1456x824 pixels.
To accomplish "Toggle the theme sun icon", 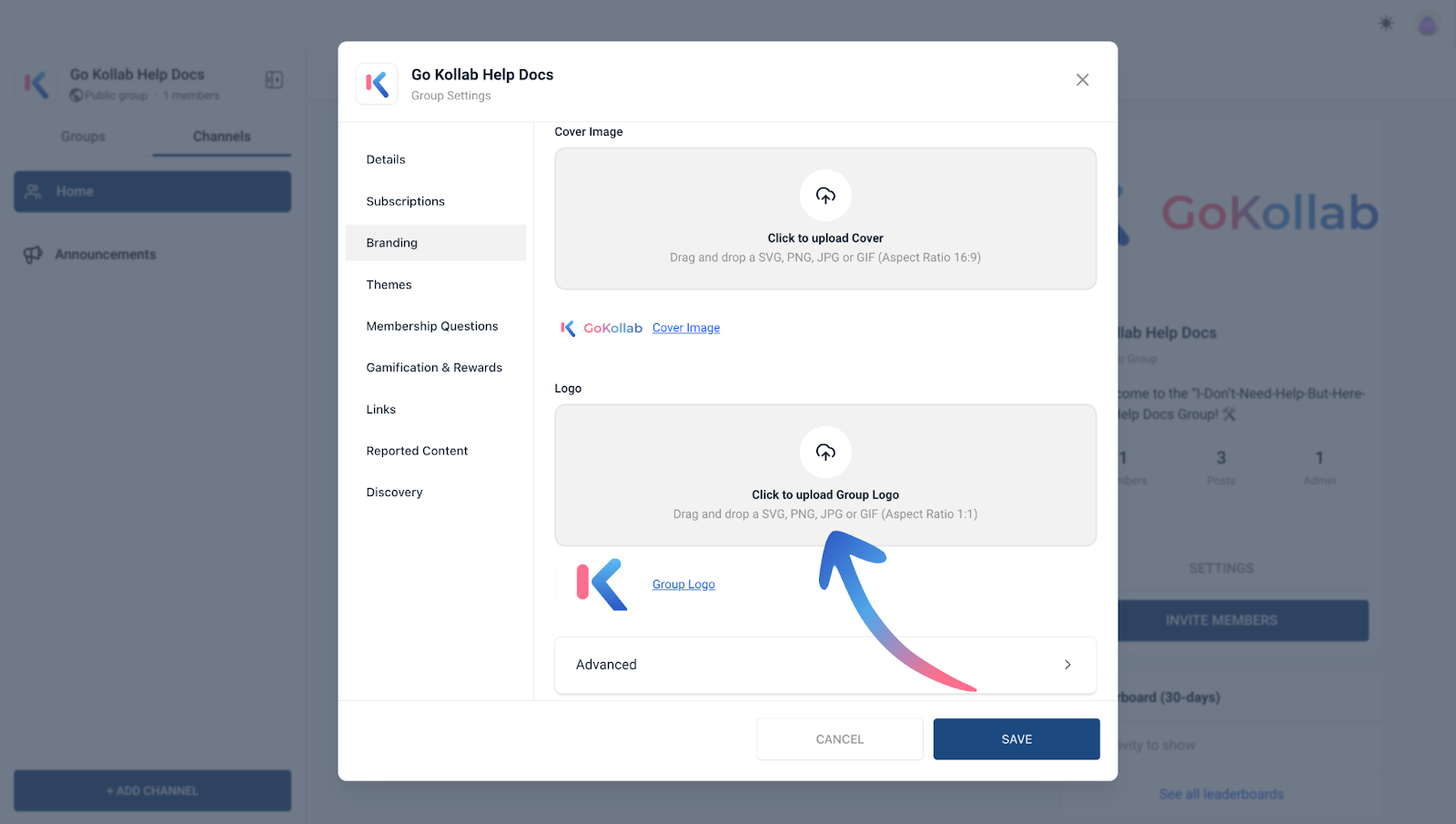I will (1386, 23).
